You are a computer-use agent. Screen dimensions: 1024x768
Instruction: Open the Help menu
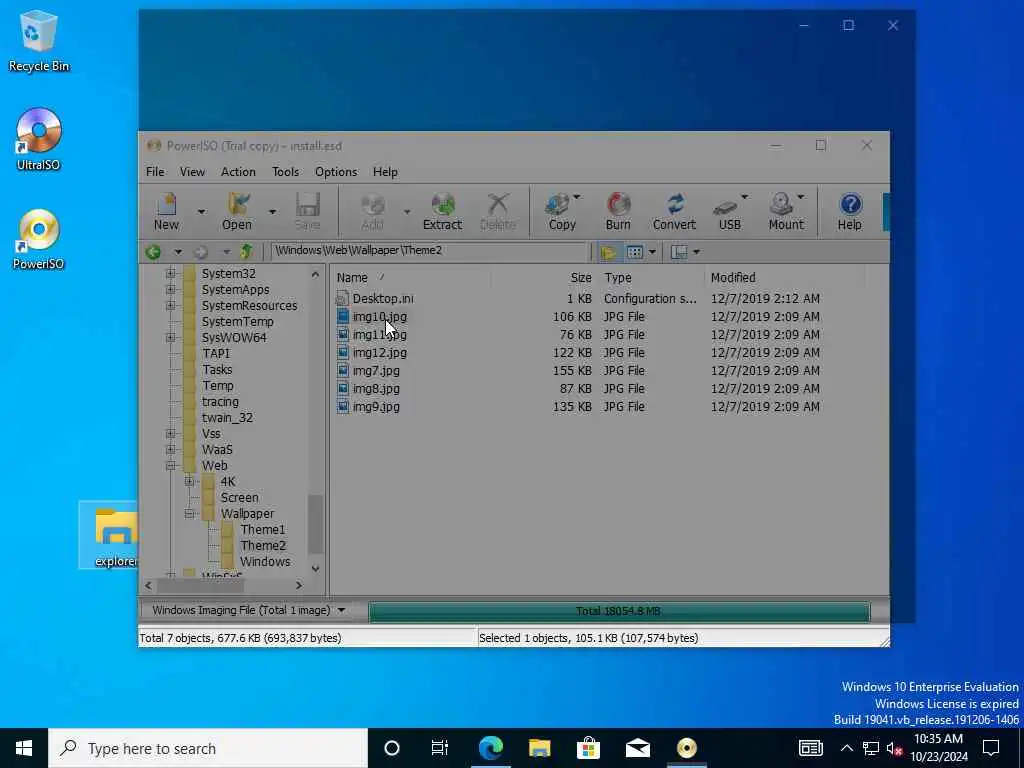tap(385, 172)
